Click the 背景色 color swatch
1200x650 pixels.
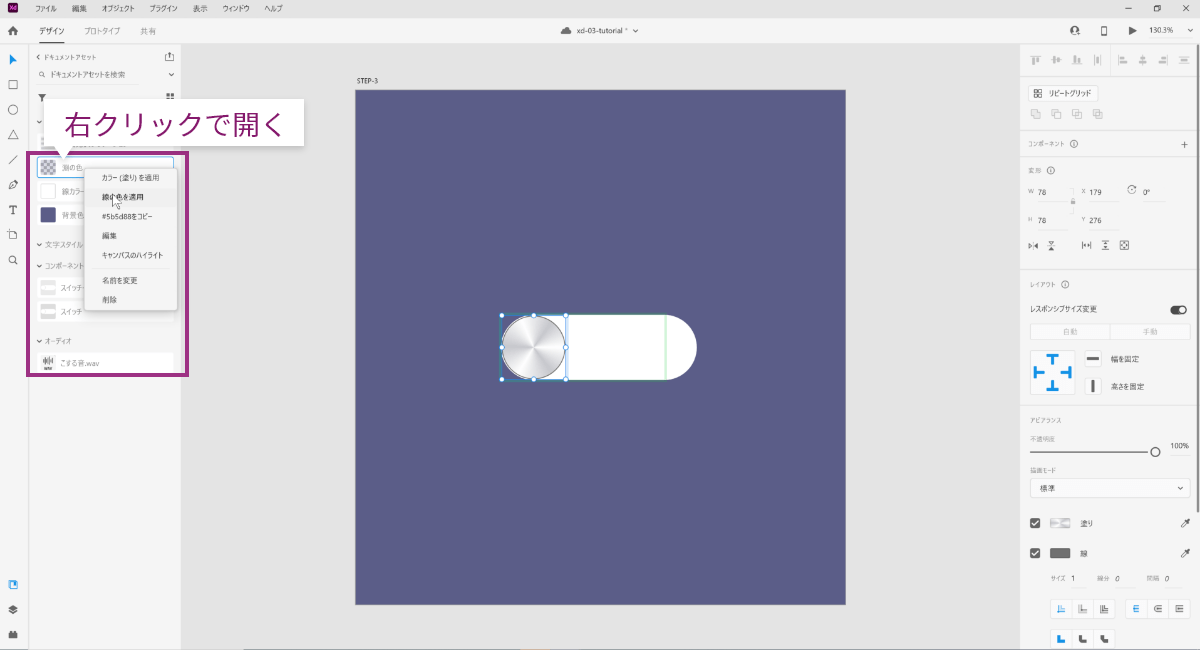(48, 215)
